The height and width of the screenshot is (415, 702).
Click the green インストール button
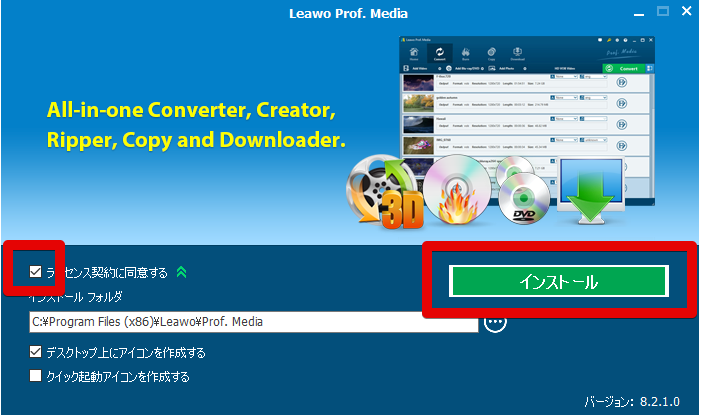(x=559, y=281)
